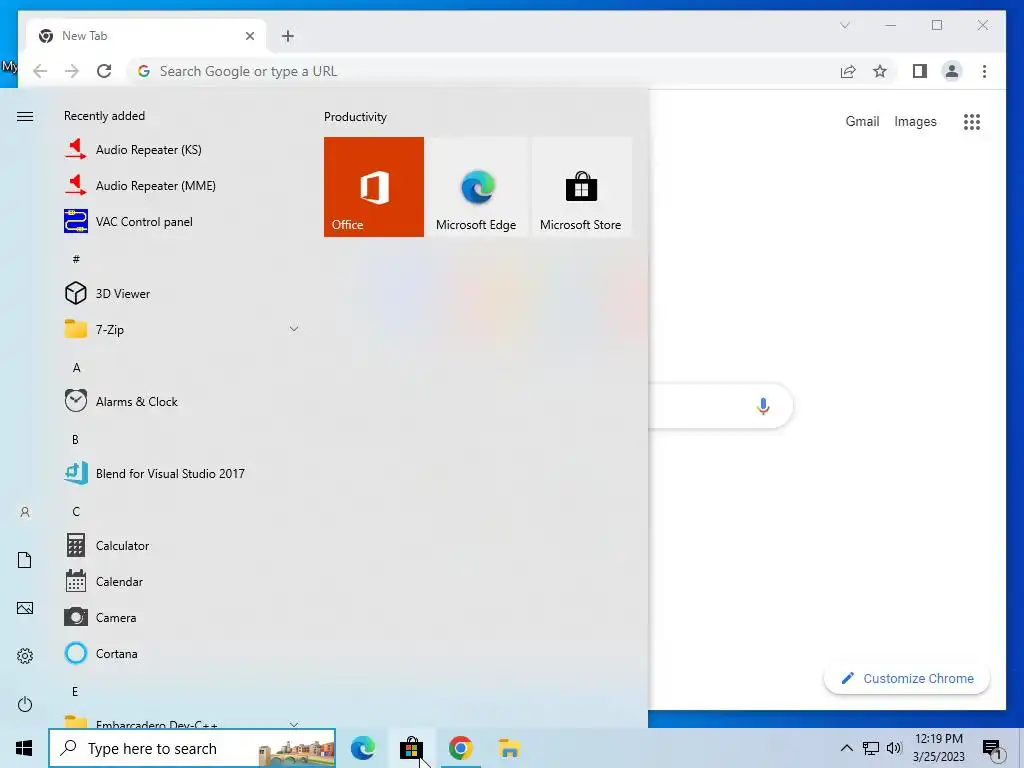The width and height of the screenshot is (1024, 768).
Task: Open Gmail link
Action: click(862, 121)
